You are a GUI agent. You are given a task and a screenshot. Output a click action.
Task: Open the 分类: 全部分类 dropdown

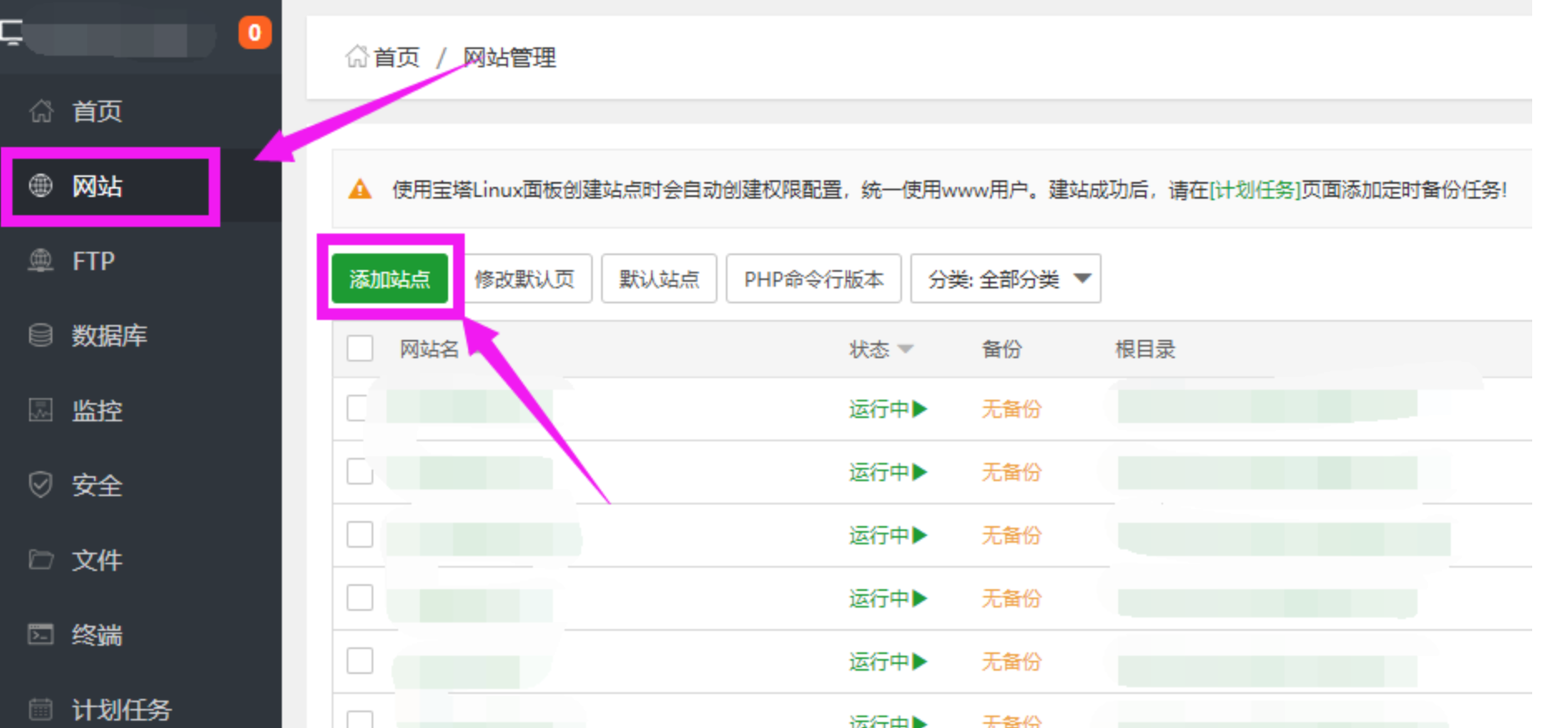[x=1006, y=279]
